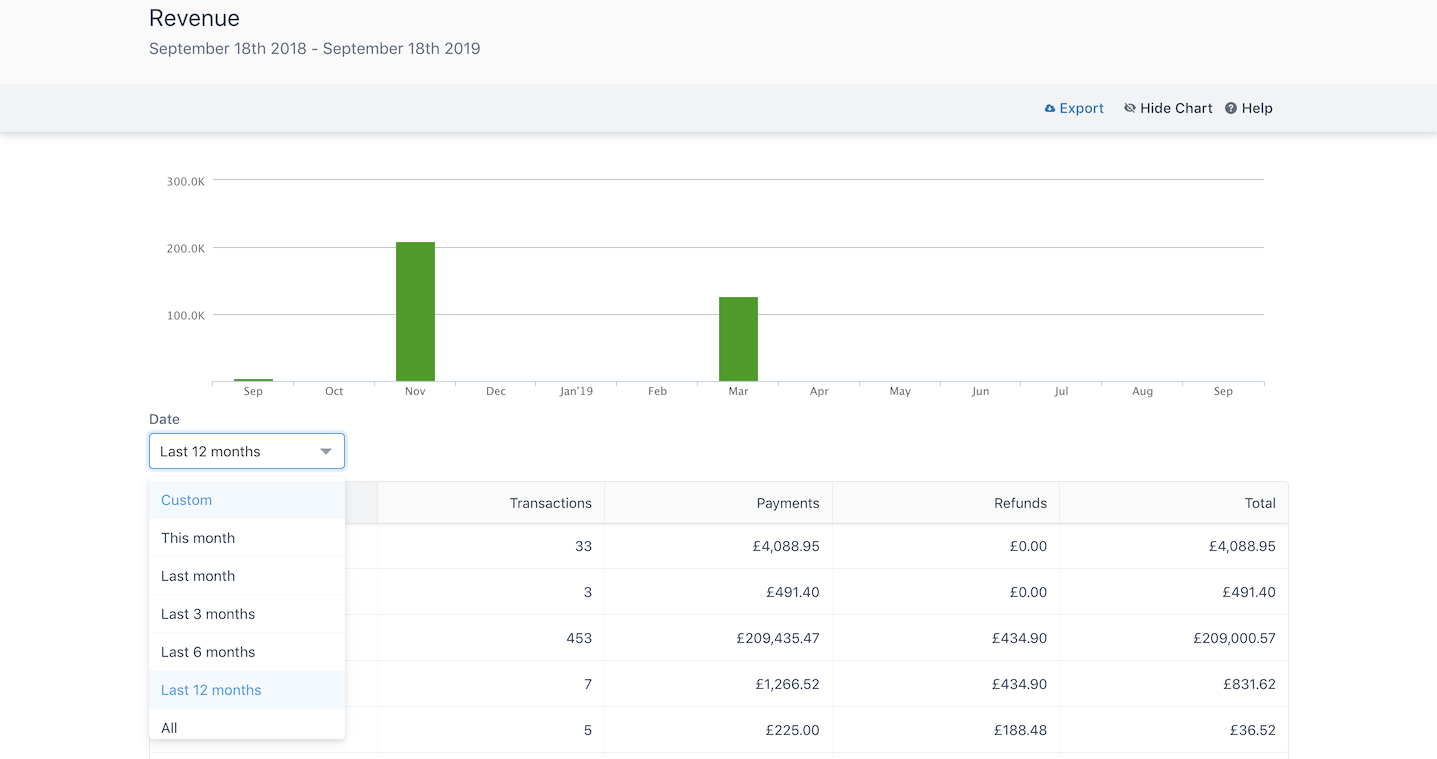Open the Date dropdown showing Last 12 months
Viewport: 1437px width, 759px height.
[247, 451]
